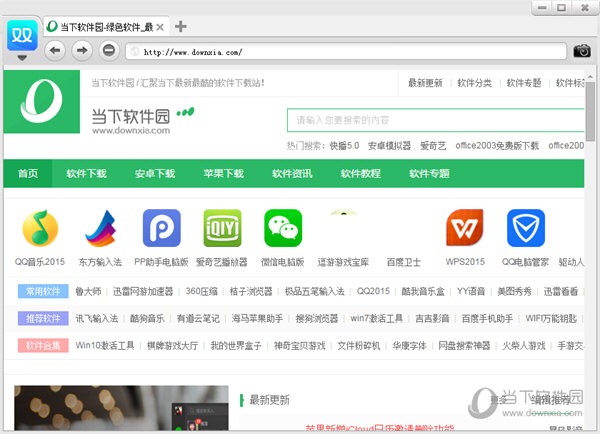Focus the site search input box
The image size is (600, 434).
click(435, 120)
